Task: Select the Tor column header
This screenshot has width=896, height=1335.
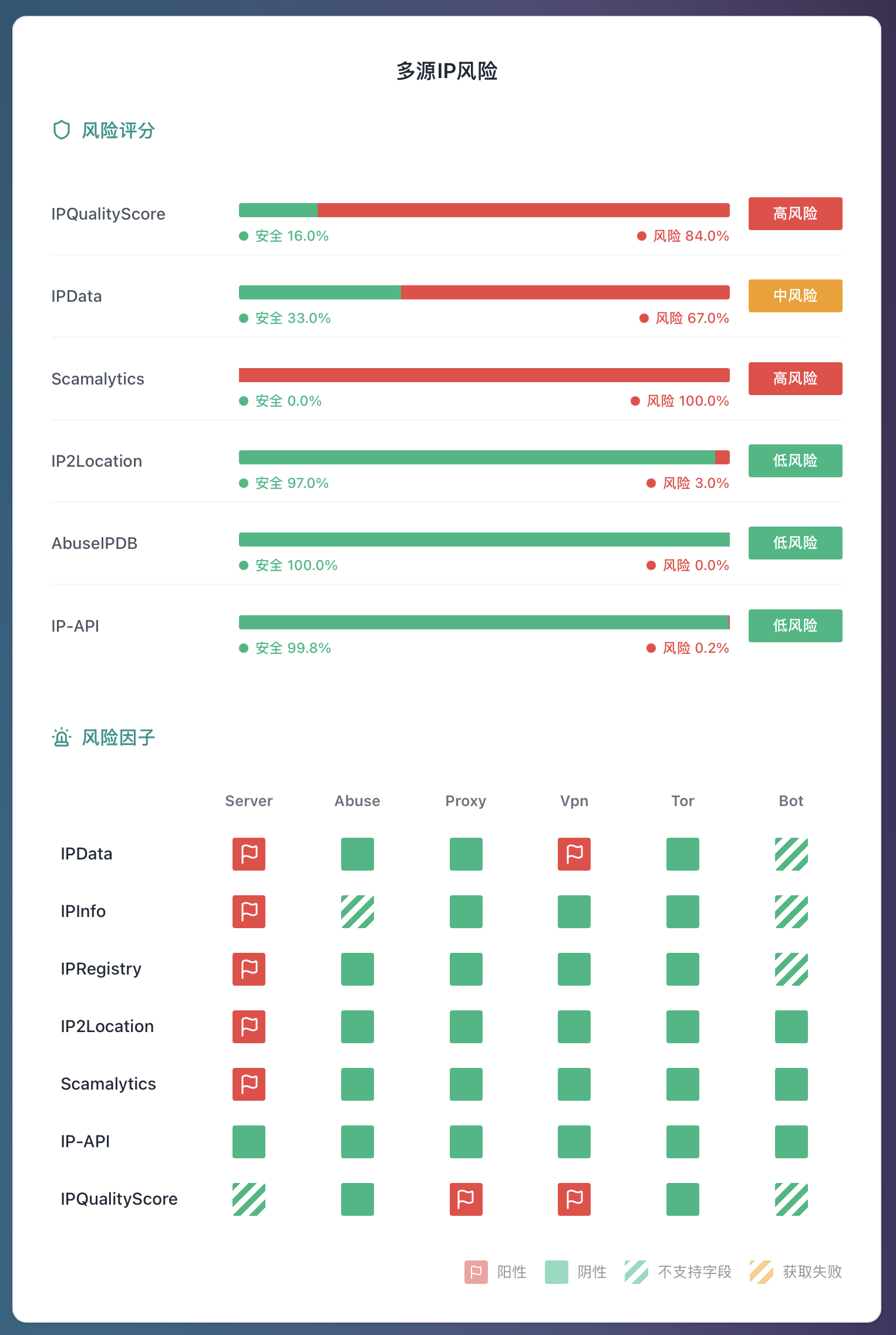Action: click(683, 801)
